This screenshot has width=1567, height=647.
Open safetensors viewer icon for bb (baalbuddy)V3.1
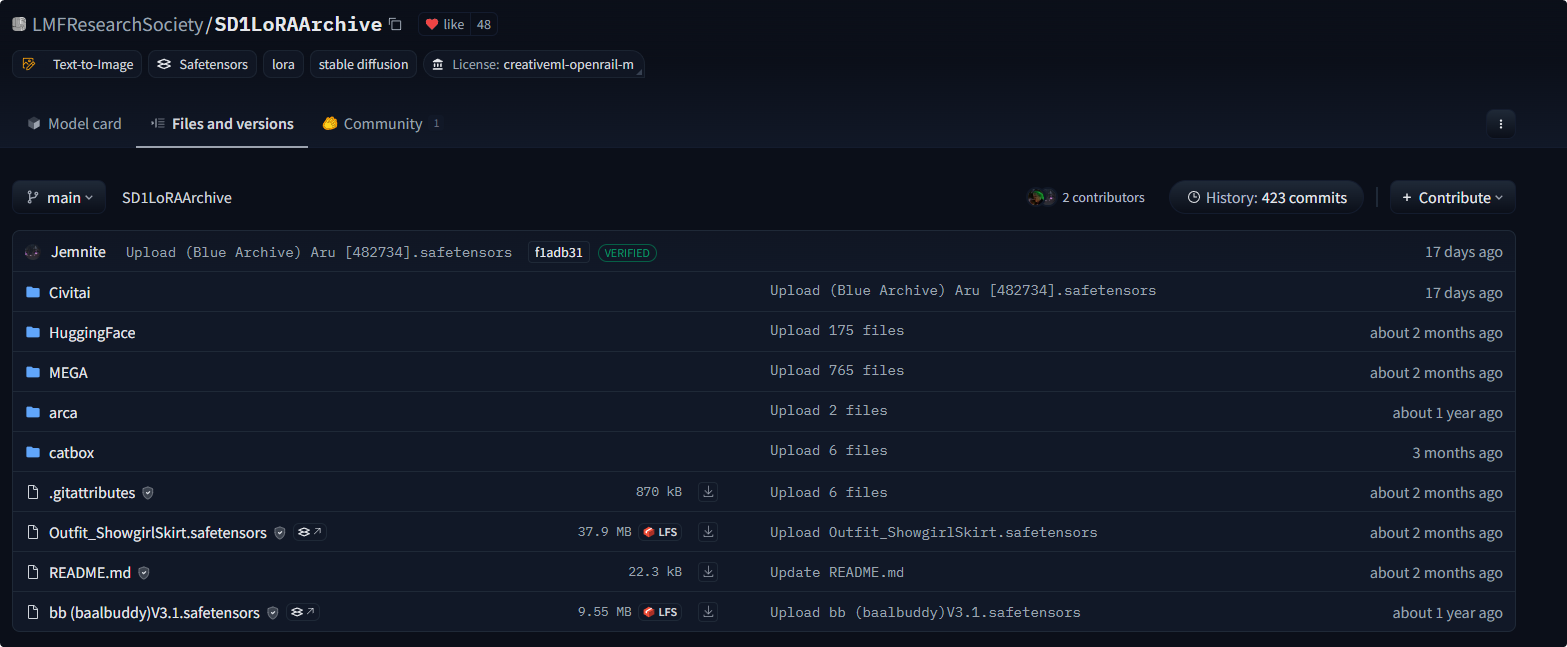point(302,612)
